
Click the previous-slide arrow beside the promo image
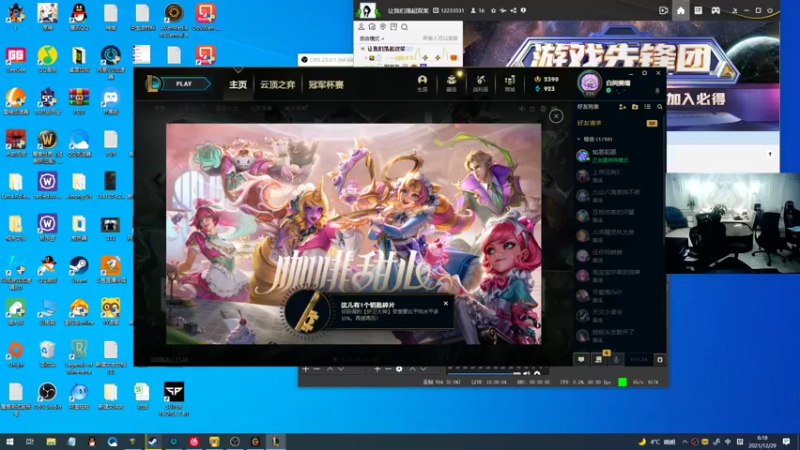coord(157,180)
